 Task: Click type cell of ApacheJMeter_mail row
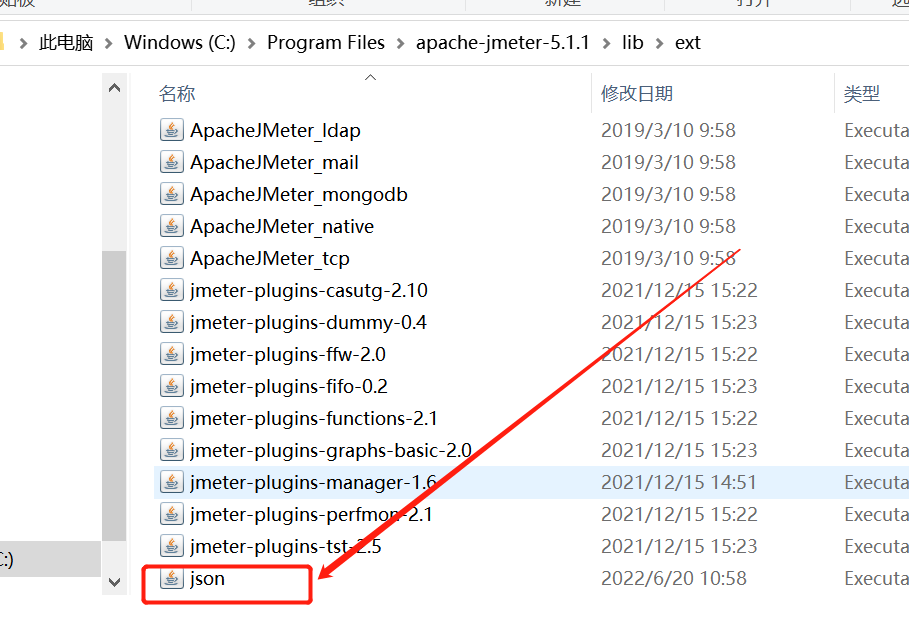(x=877, y=162)
